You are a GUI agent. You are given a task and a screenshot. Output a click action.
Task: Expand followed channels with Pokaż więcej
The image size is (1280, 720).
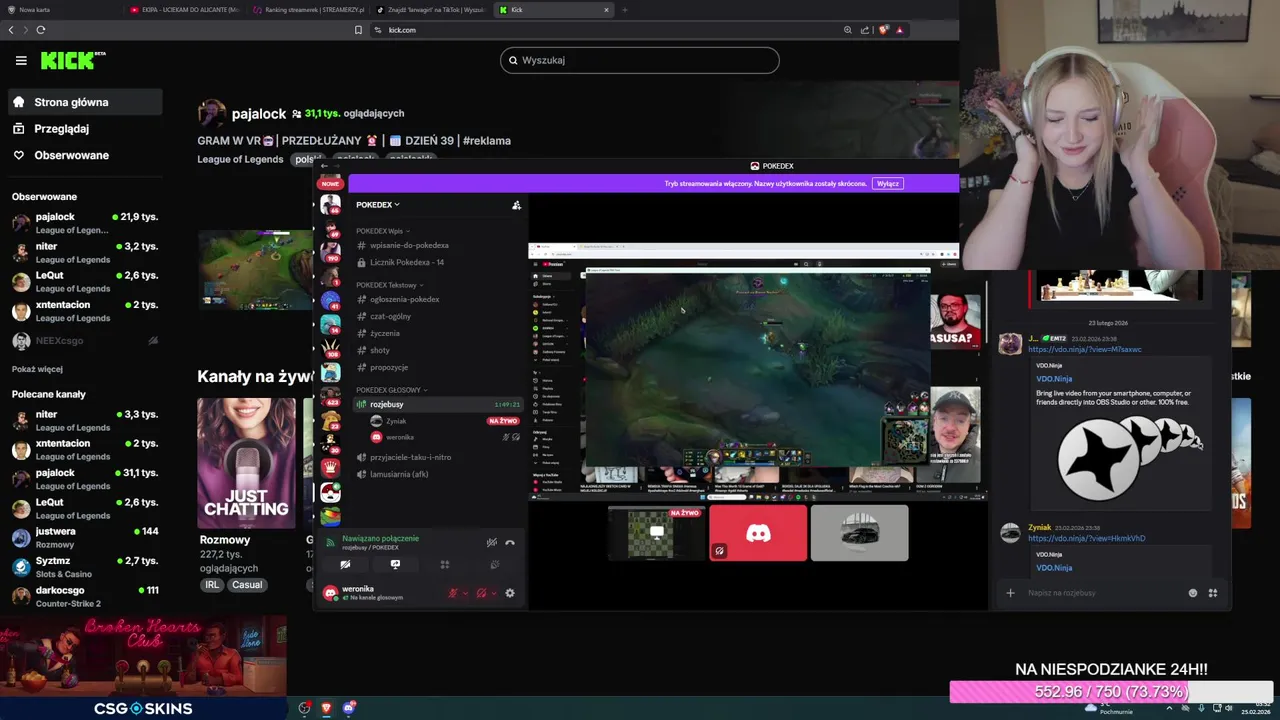click(x=37, y=369)
